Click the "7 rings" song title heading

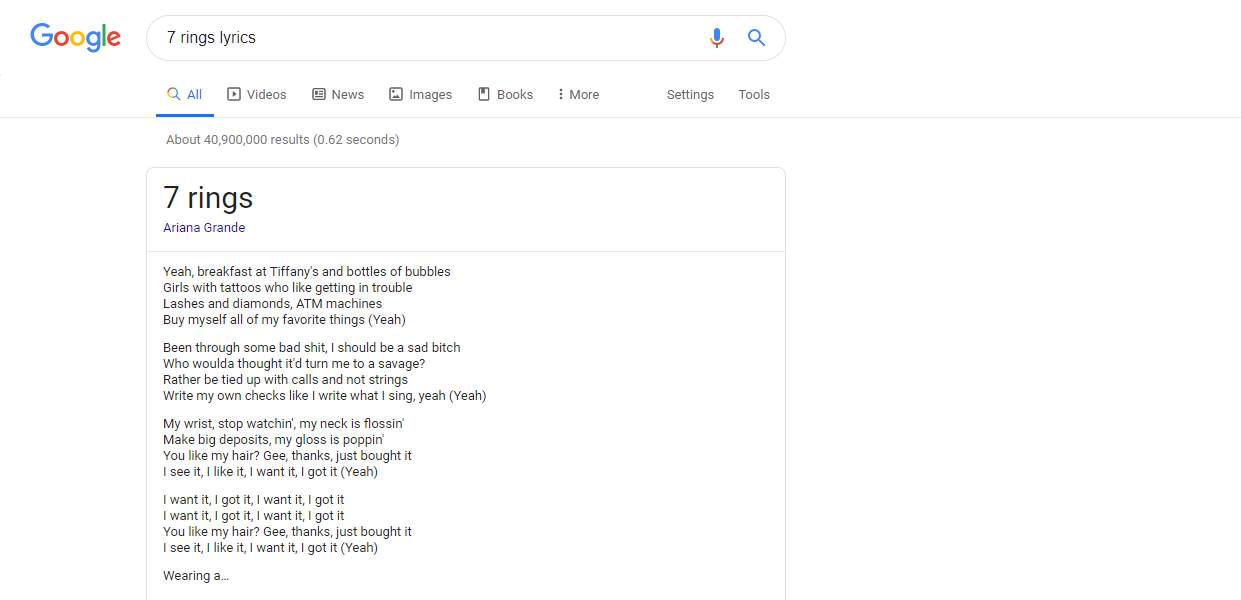208,198
